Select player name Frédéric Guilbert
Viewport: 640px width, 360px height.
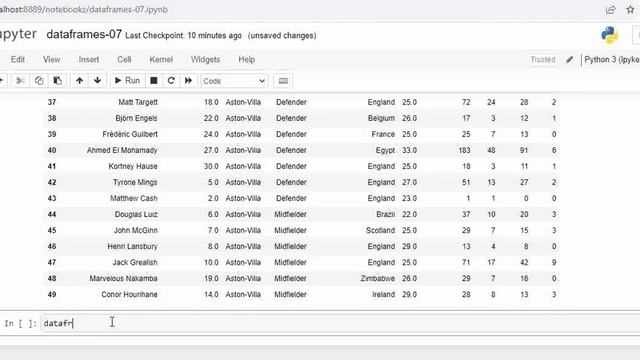[x=130, y=134]
